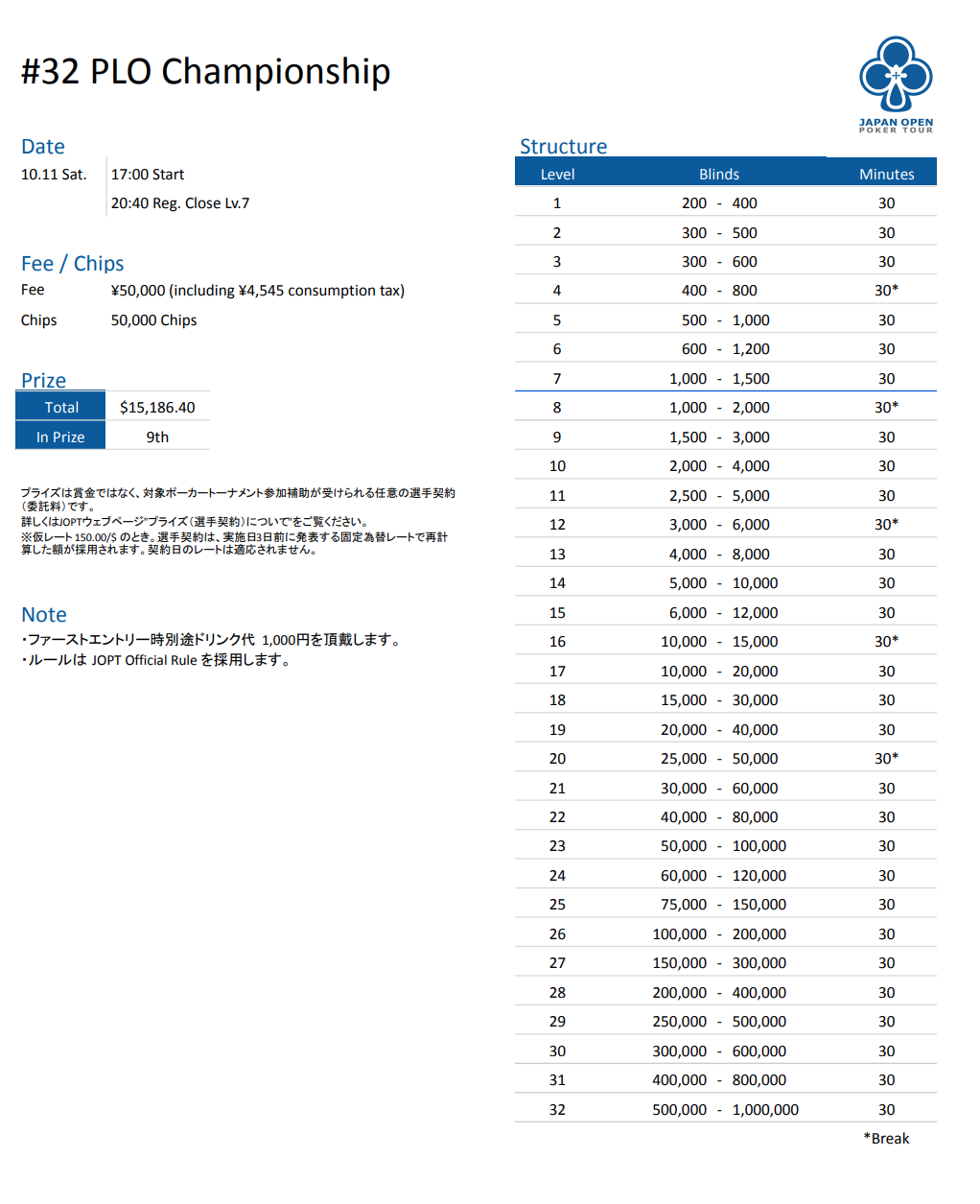The height and width of the screenshot is (1204, 980).
Task: Click the ¥50,000 fee description text
Action: click(x=257, y=291)
